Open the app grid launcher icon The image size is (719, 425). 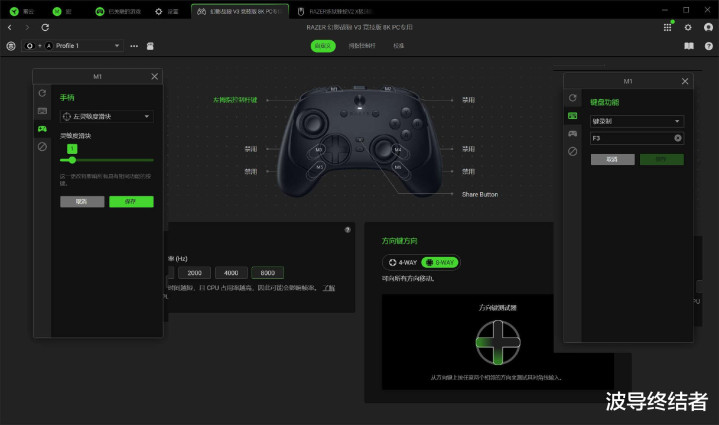click(x=668, y=28)
